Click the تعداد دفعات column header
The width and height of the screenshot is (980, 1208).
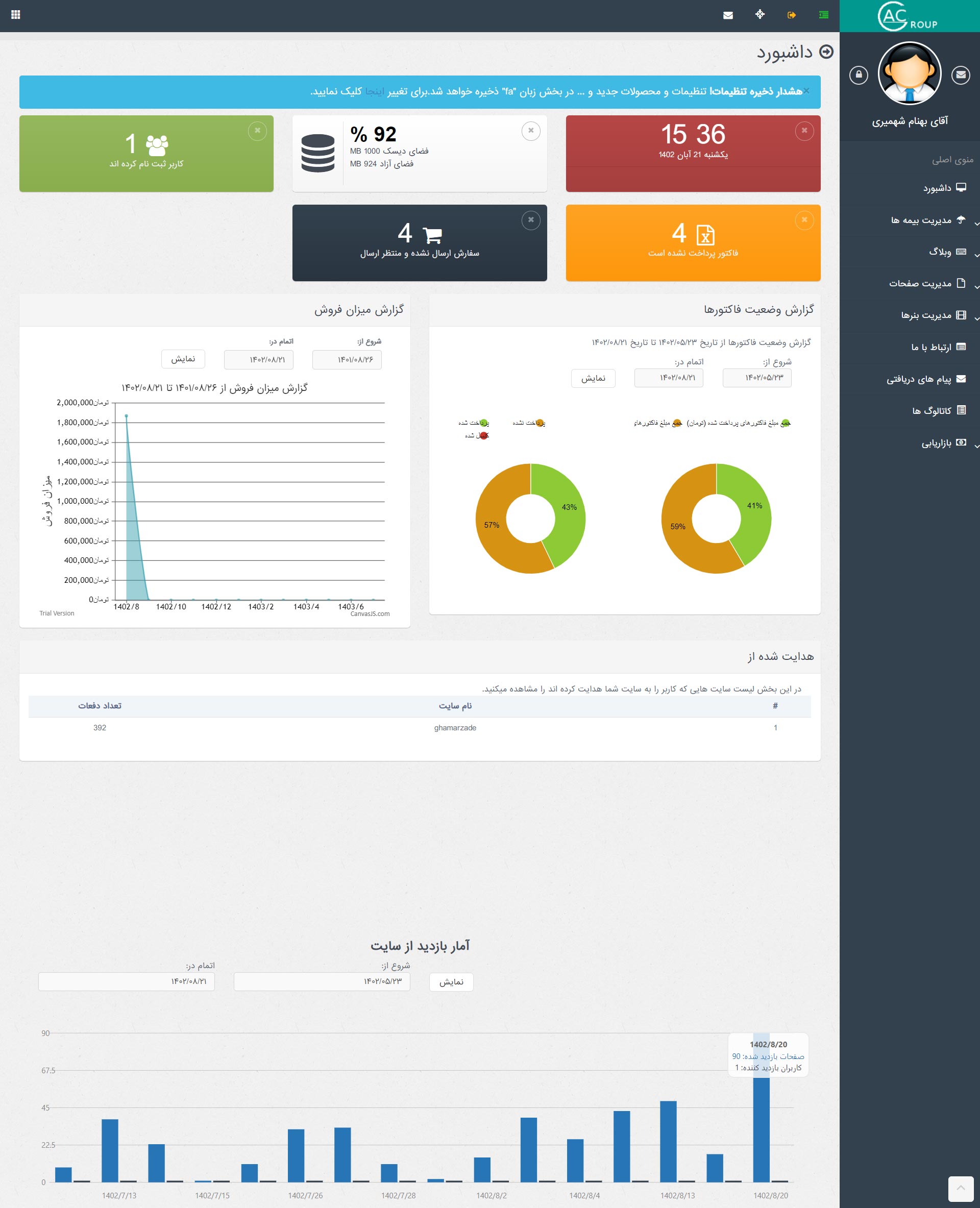[x=100, y=706]
